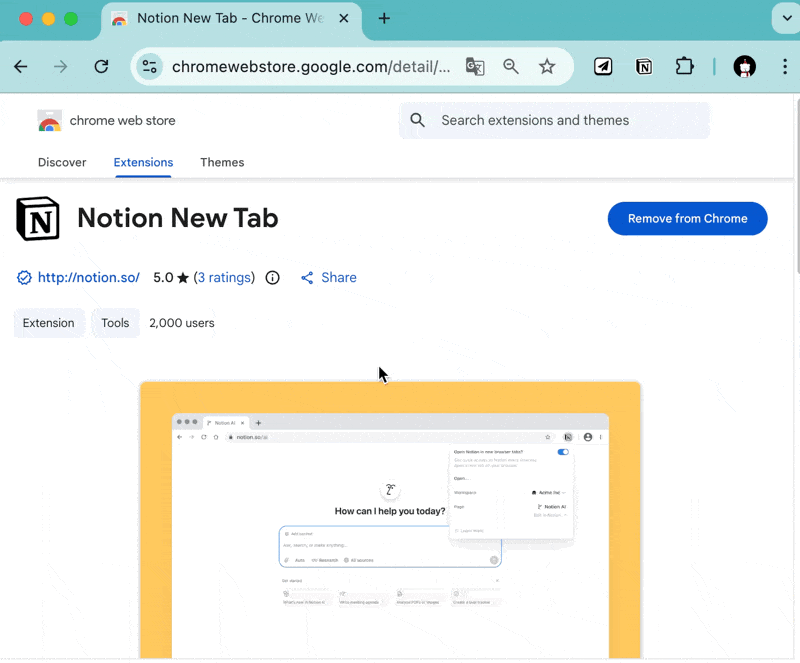Open the Notion extension icon in toolbar
The image size is (800, 663).
pos(644,67)
